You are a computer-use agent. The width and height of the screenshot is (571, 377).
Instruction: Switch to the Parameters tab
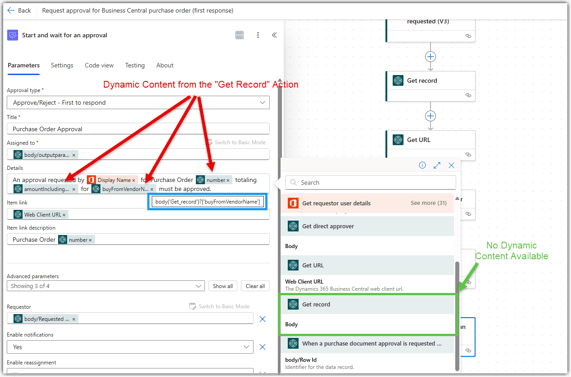[24, 66]
